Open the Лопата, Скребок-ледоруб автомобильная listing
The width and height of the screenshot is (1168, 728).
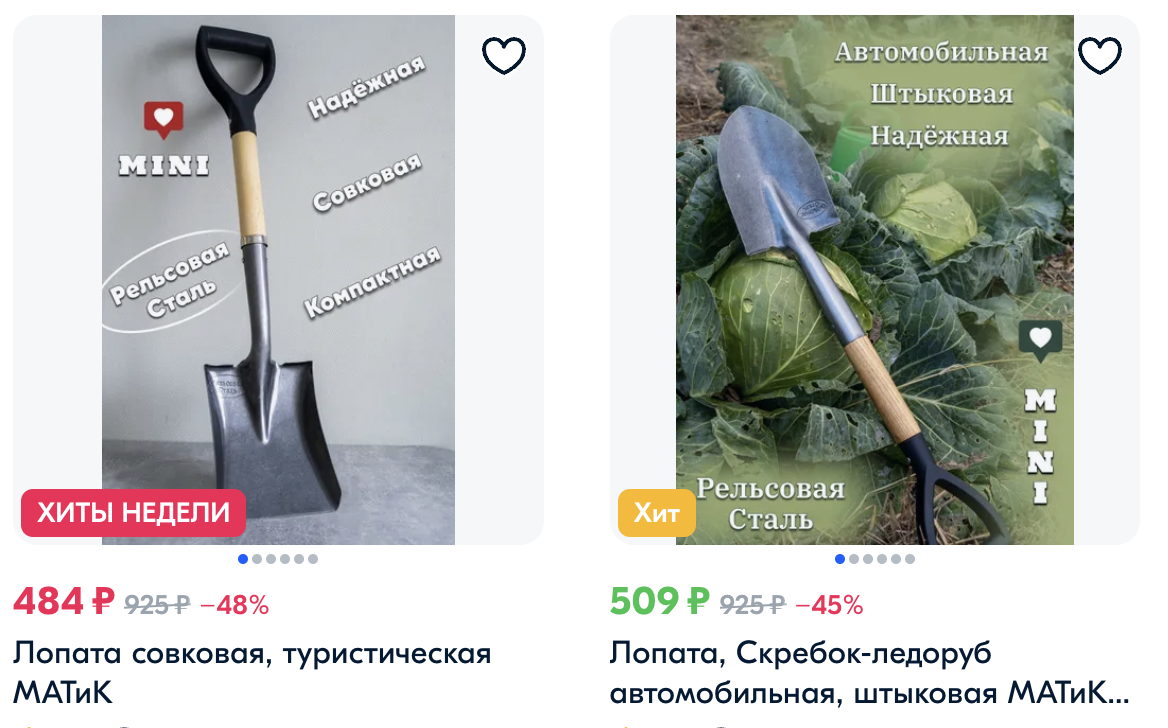click(x=869, y=673)
